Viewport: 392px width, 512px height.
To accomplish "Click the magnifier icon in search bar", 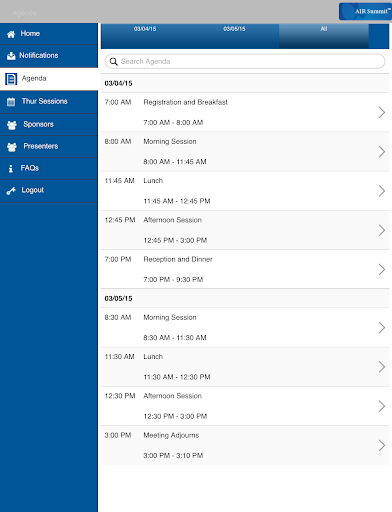I will pos(114,62).
